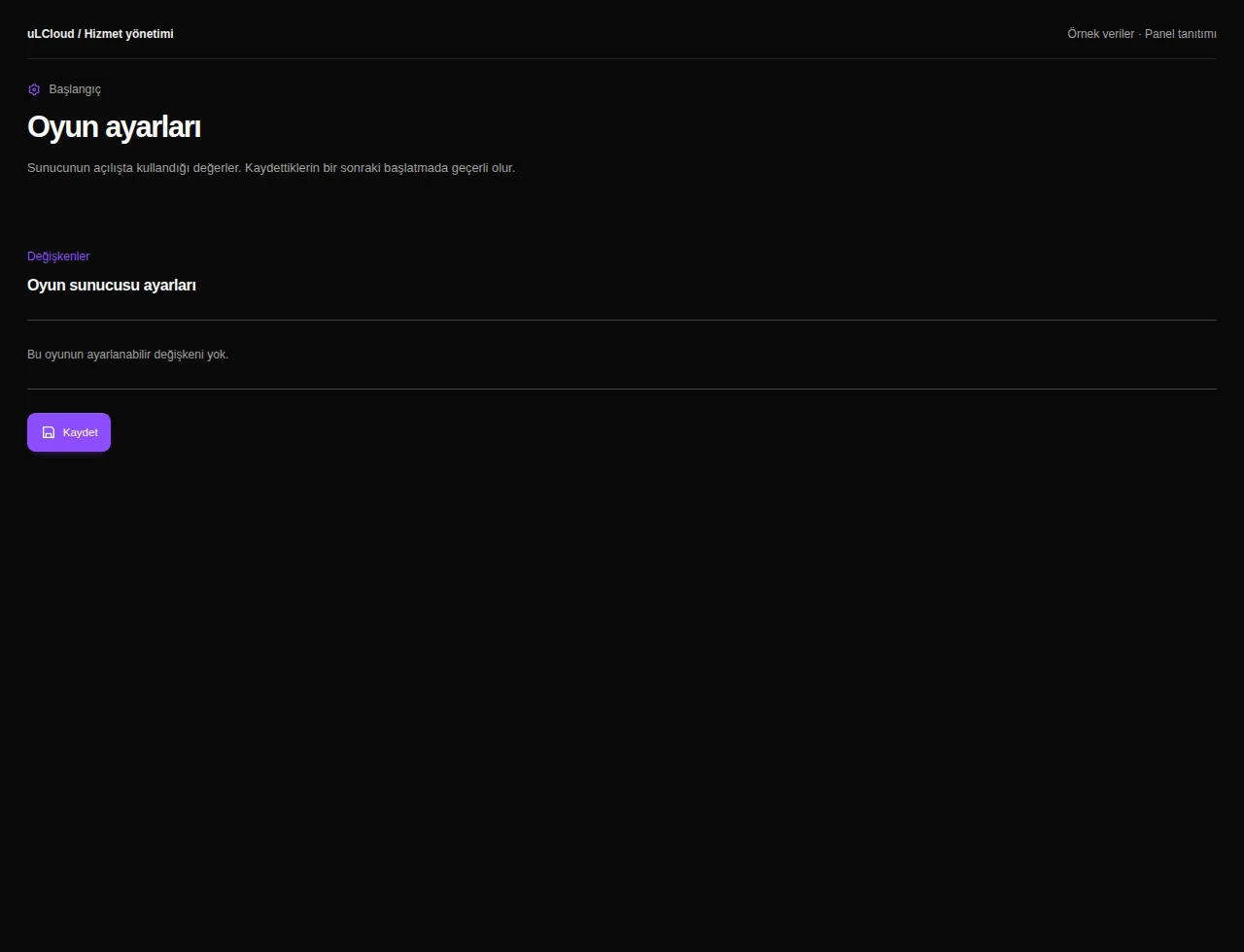Click the Kaydet save button
Image resolution: width=1244 pixels, height=952 pixels.
(69, 432)
